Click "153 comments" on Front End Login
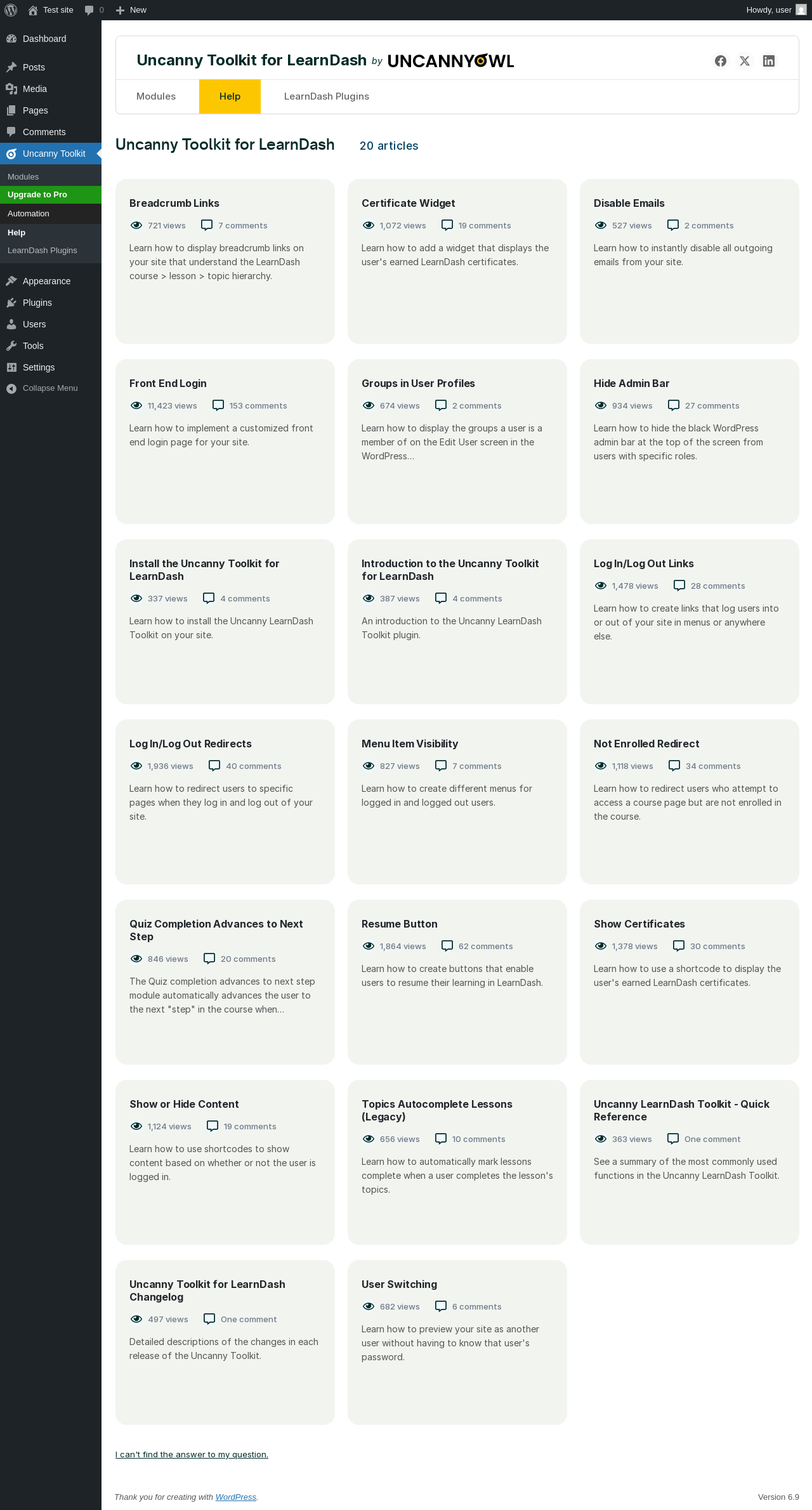Image resolution: width=812 pixels, height=1510 pixels. pos(258,405)
